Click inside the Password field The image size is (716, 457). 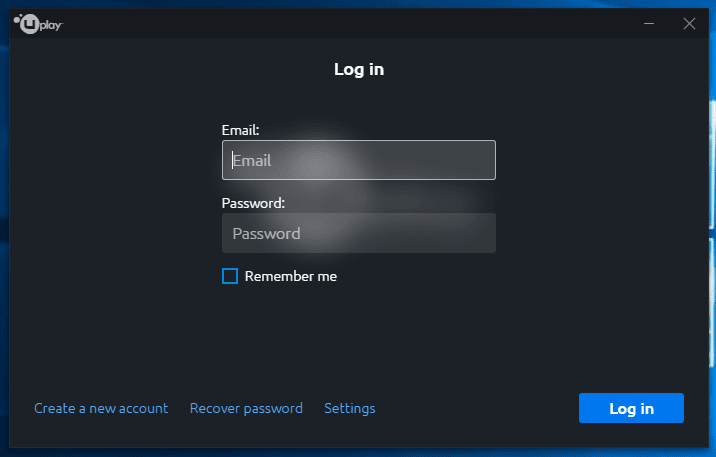pos(358,233)
